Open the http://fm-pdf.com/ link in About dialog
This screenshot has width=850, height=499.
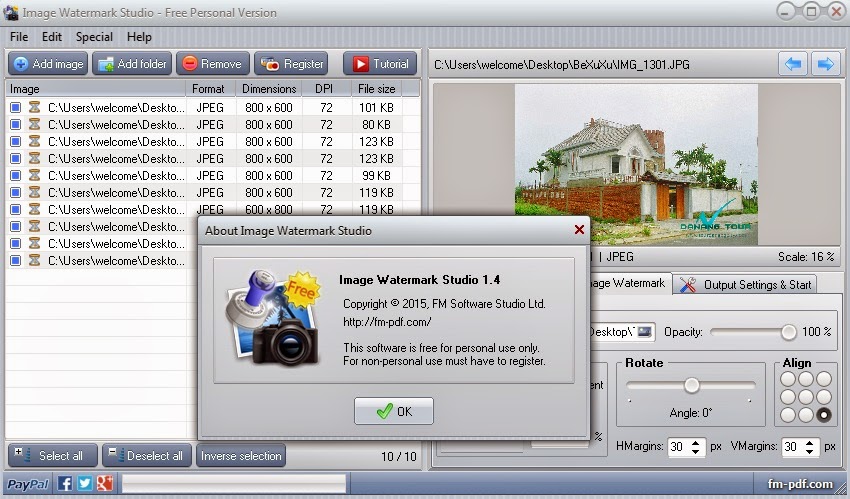pyautogui.click(x=387, y=322)
